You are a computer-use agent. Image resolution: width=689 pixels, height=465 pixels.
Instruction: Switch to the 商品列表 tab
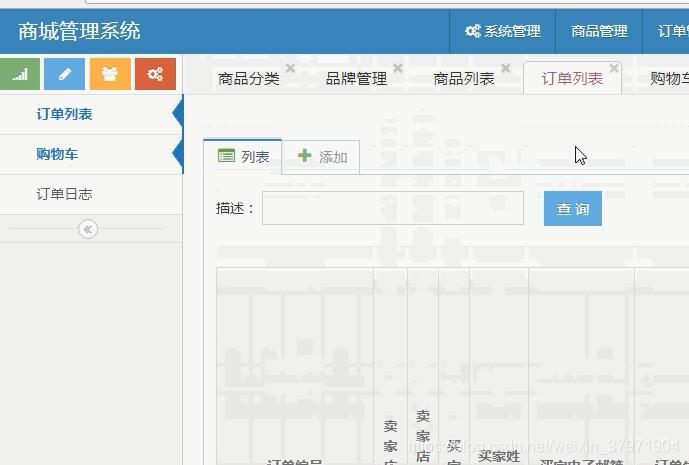coord(464,79)
